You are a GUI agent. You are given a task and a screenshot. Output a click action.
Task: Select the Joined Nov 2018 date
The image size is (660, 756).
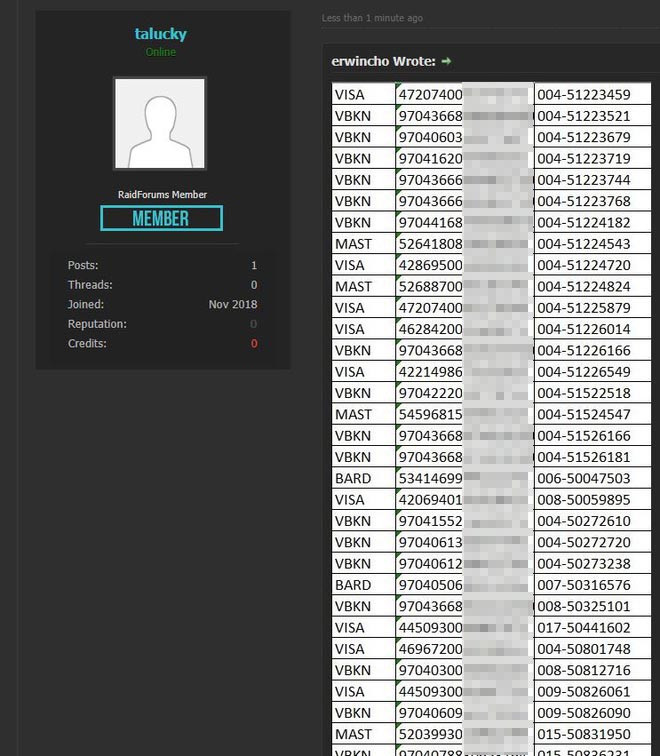(x=232, y=304)
